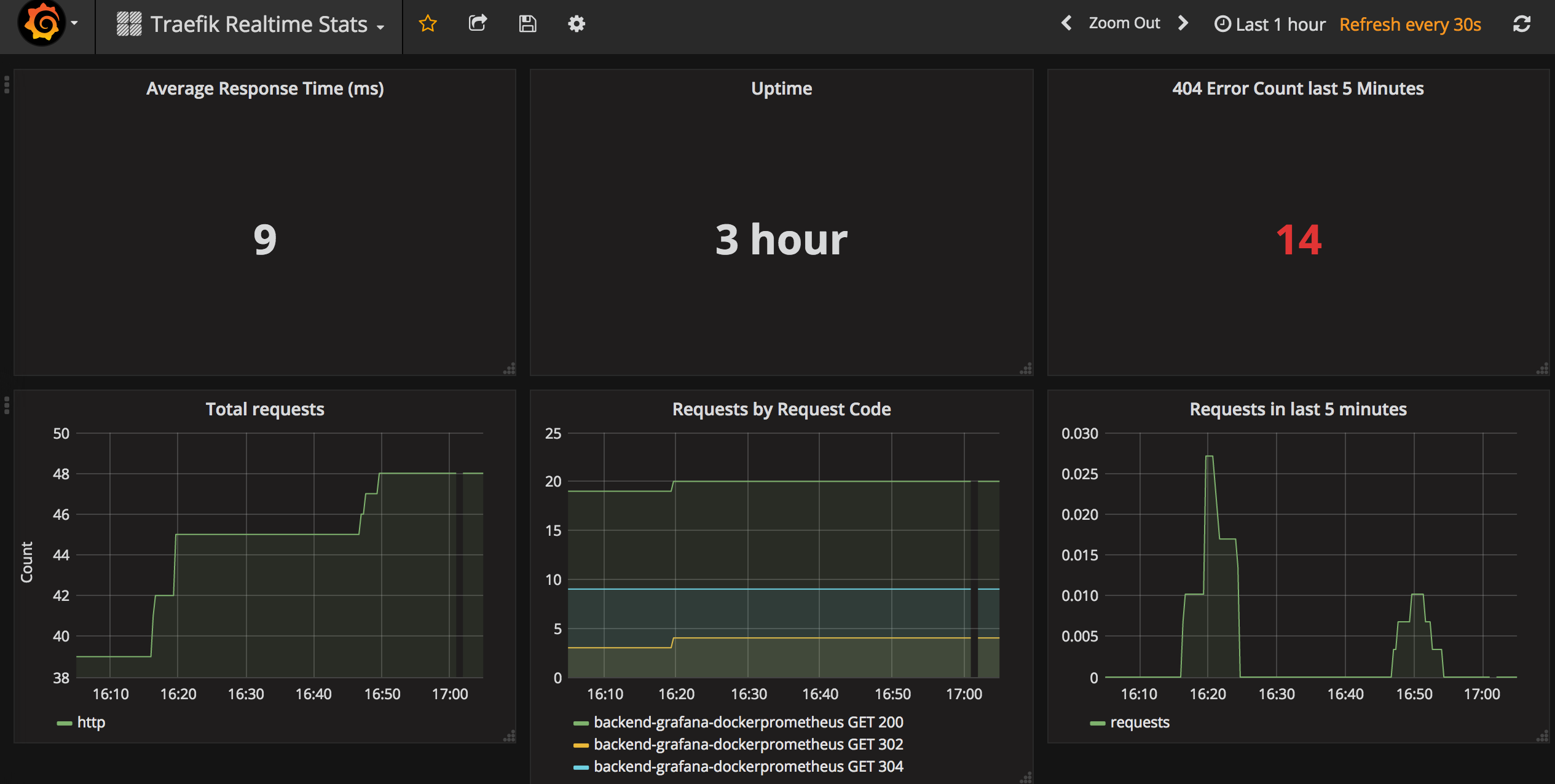Change refresh interval via Refresh every 30s
Viewport: 1555px width, 784px height.
tap(1410, 24)
